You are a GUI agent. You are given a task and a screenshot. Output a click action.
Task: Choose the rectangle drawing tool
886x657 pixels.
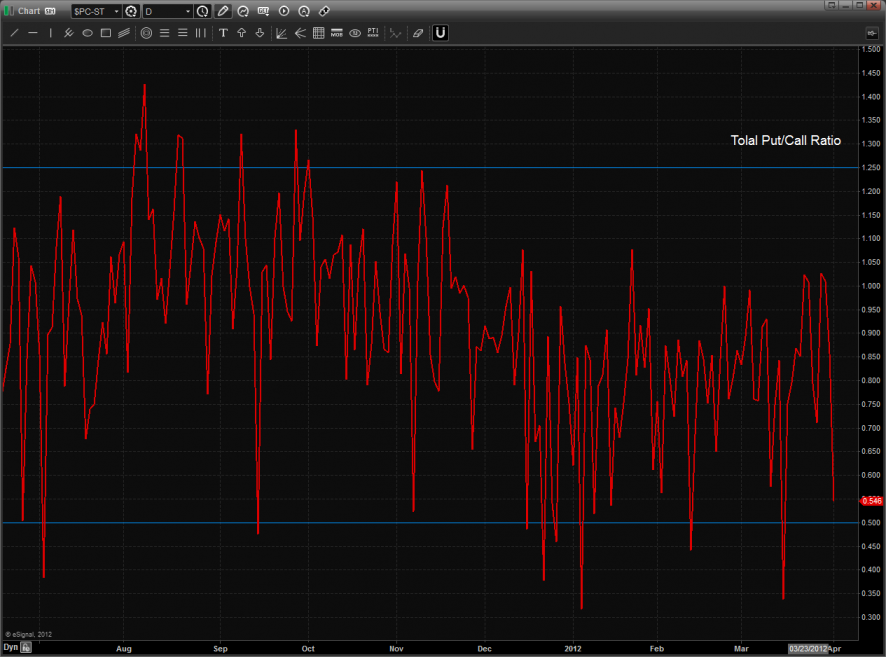(105, 33)
